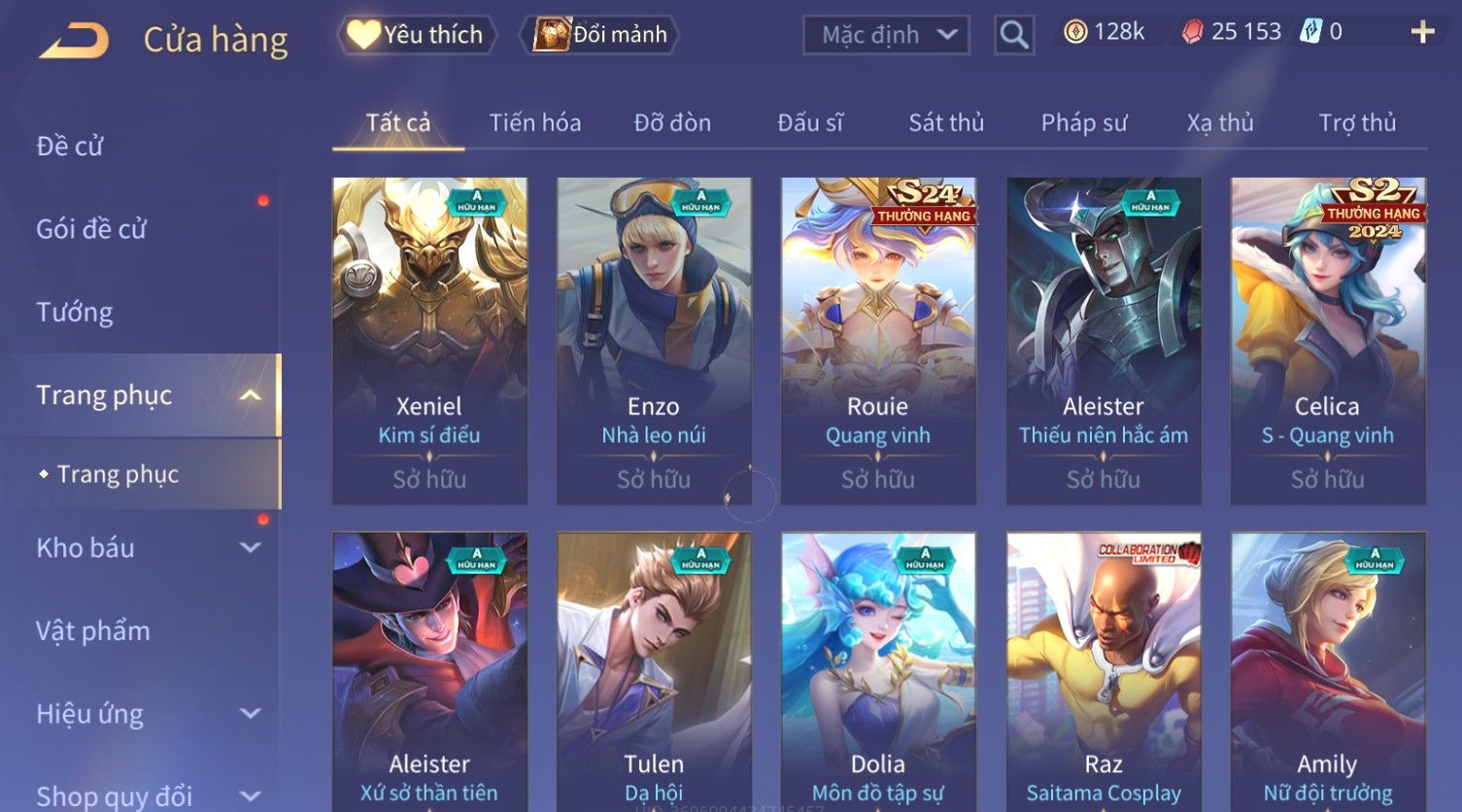Open Đổi mảnh fragment exchange
The image size is (1462, 812).
tap(599, 35)
